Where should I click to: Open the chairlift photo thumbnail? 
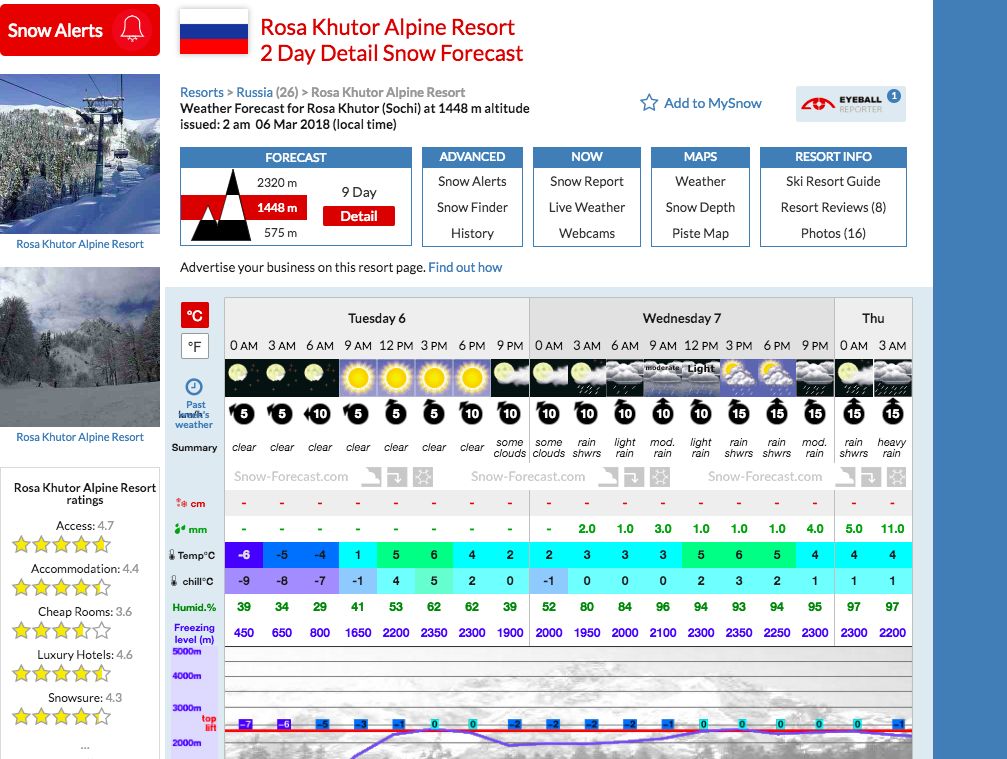[x=80, y=153]
